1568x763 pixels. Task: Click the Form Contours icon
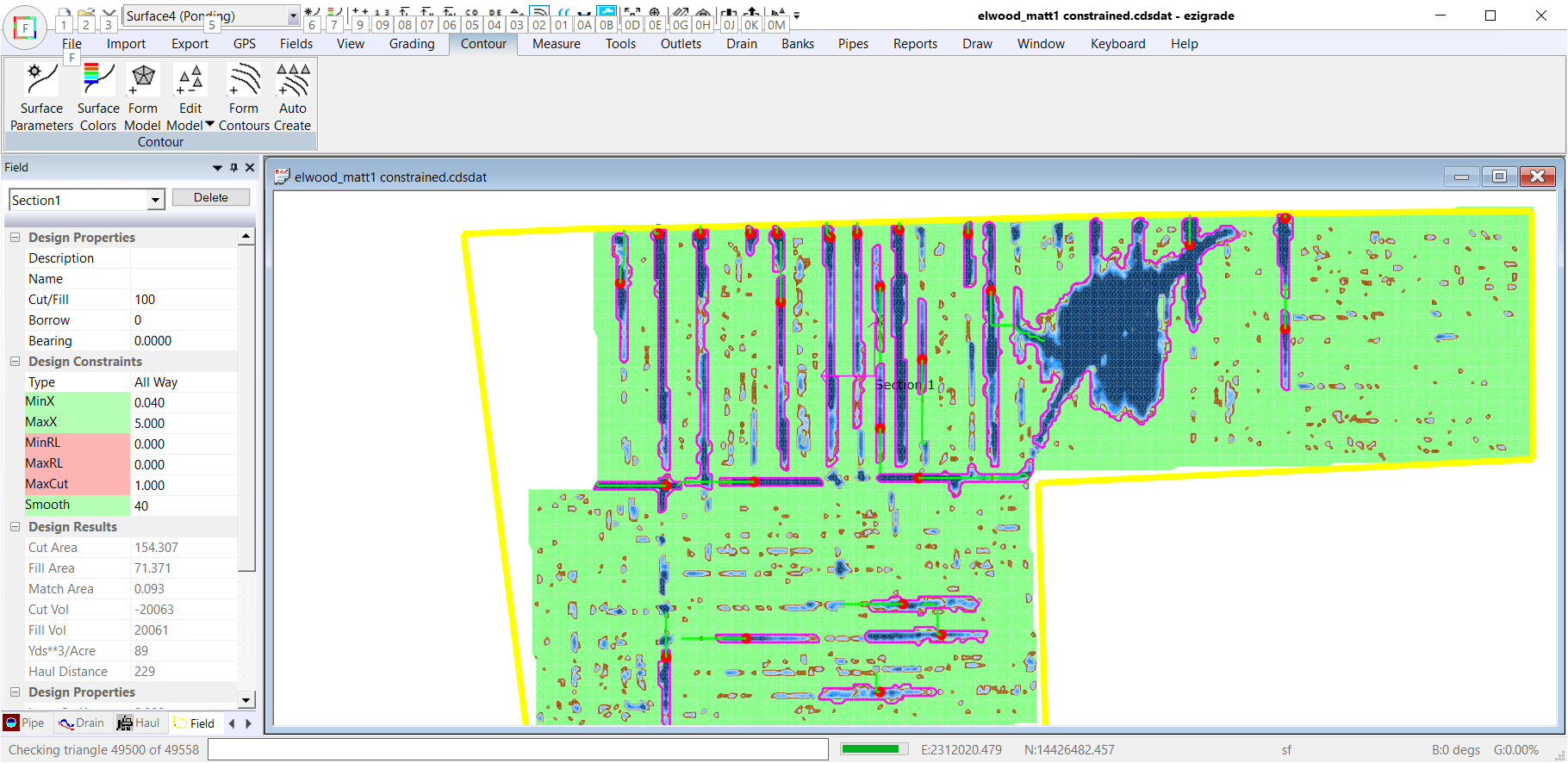(244, 96)
